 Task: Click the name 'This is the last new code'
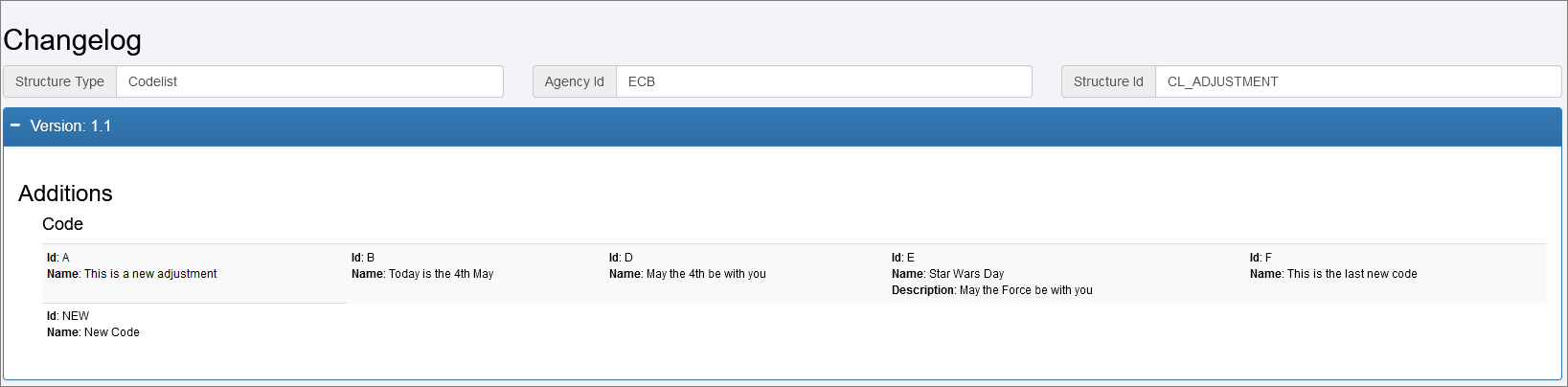tap(1352, 274)
